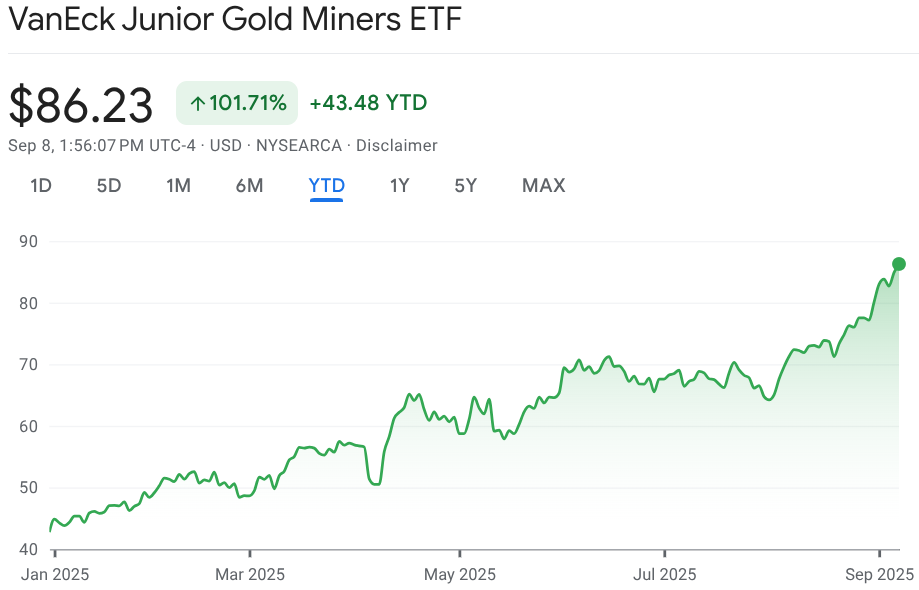Select the 1D time range tab
Image resolution: width=919 pixels, height=590 pixels.
point(41,185)
